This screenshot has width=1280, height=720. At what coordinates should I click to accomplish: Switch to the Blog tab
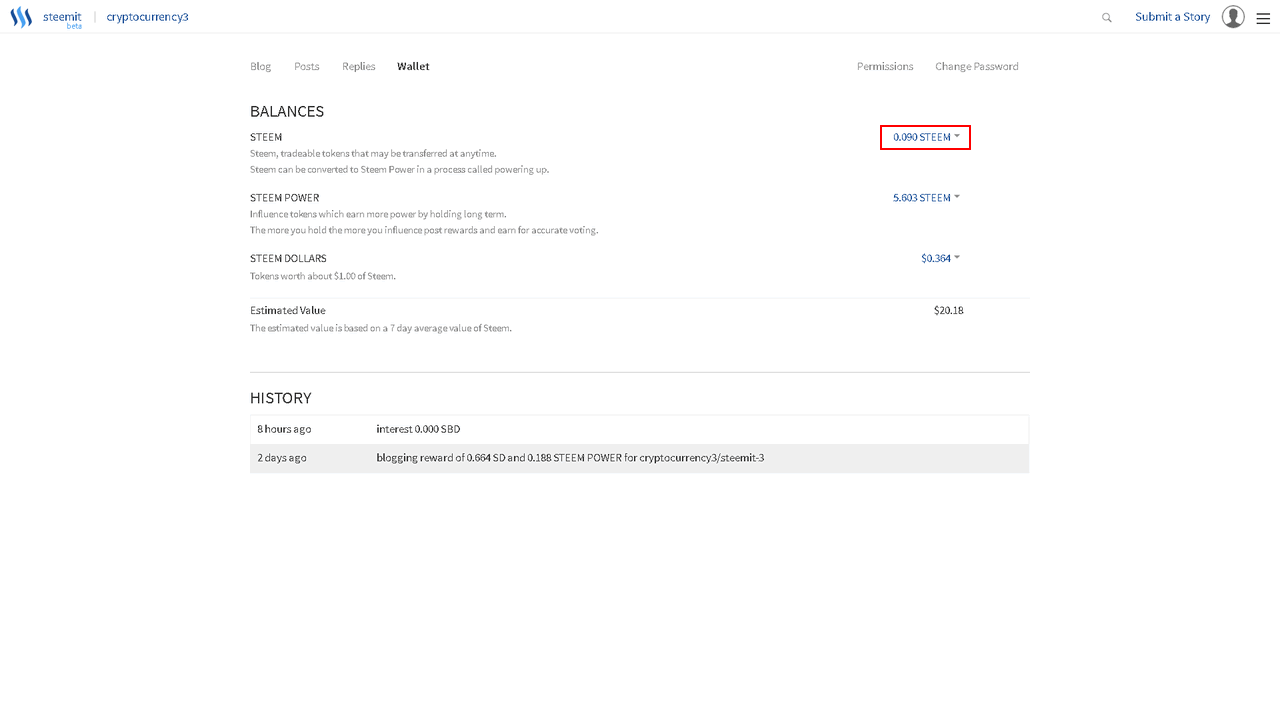tap(260, 66)
